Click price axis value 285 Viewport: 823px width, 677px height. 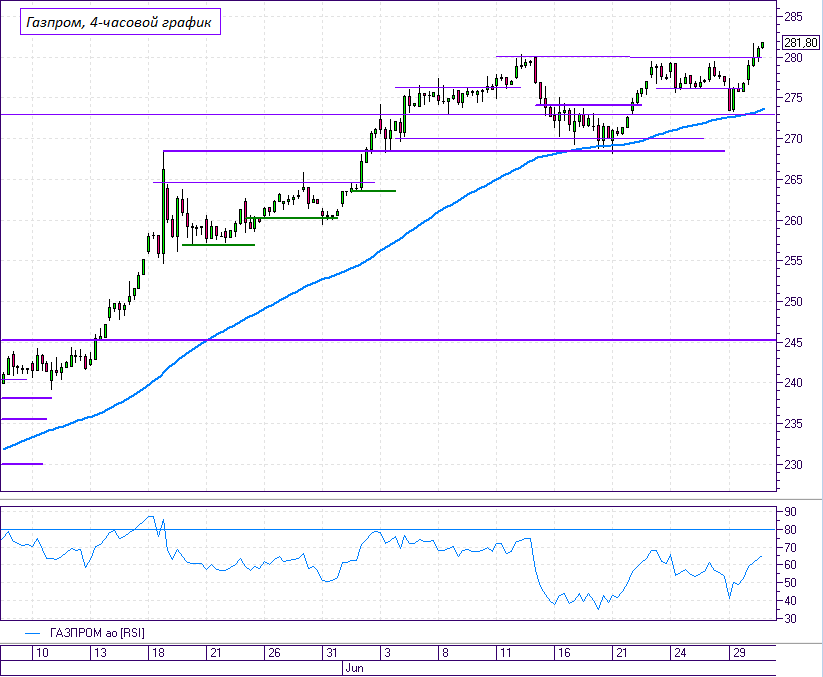(793, 17)
